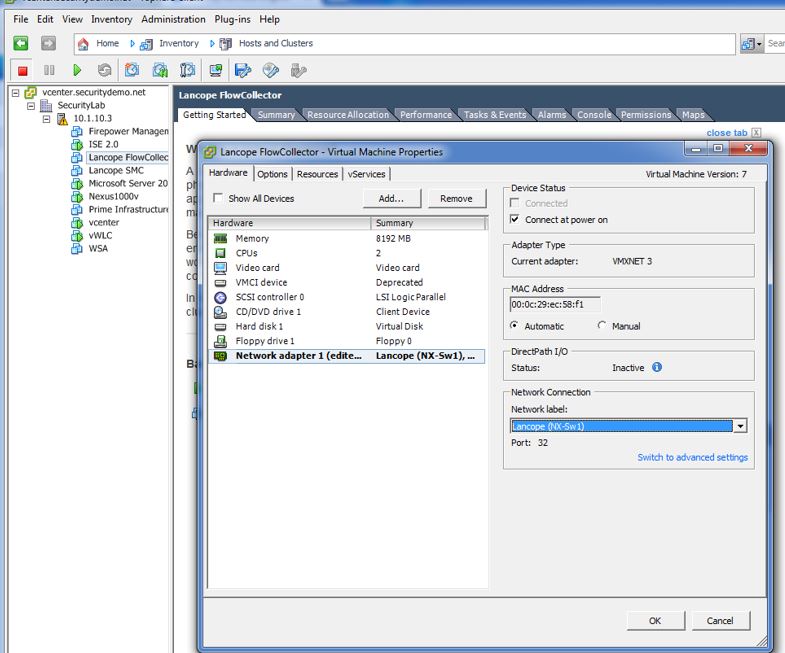This screenshot has height=653, width=785.
Task: Open the Plug-ins menu
Action: click(232, 19)
